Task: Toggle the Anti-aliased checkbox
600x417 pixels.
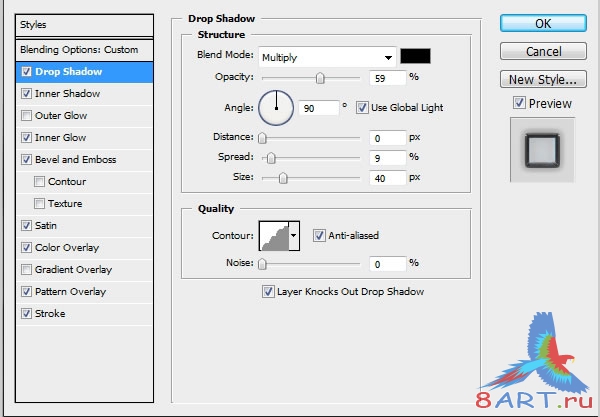Action: (x=319, y=235)
